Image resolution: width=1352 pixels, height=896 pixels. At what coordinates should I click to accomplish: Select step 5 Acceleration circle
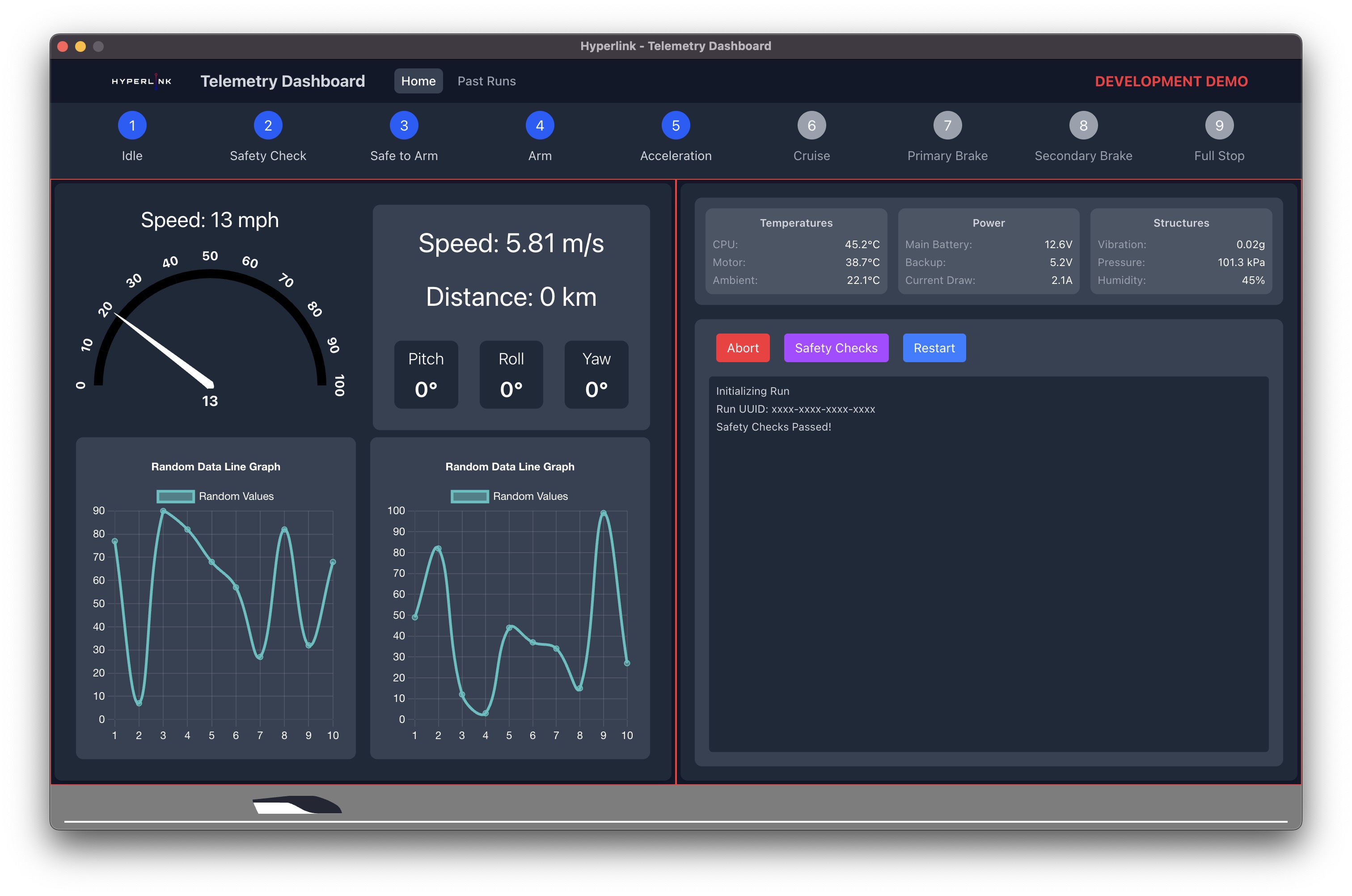click(676, 125)
